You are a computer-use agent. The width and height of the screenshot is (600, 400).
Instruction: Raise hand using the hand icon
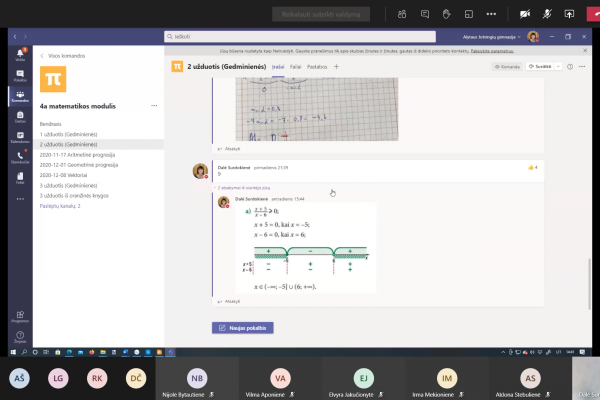(447, 14)
